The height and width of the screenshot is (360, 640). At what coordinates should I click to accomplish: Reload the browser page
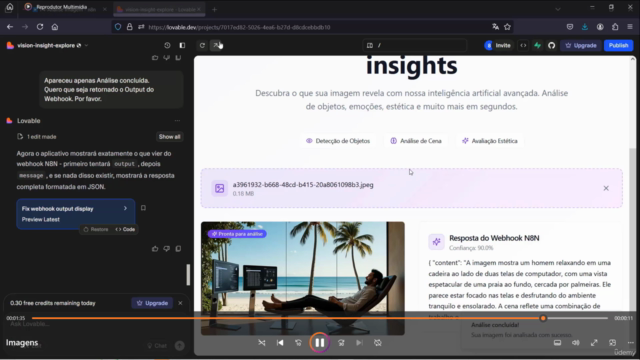40,27
